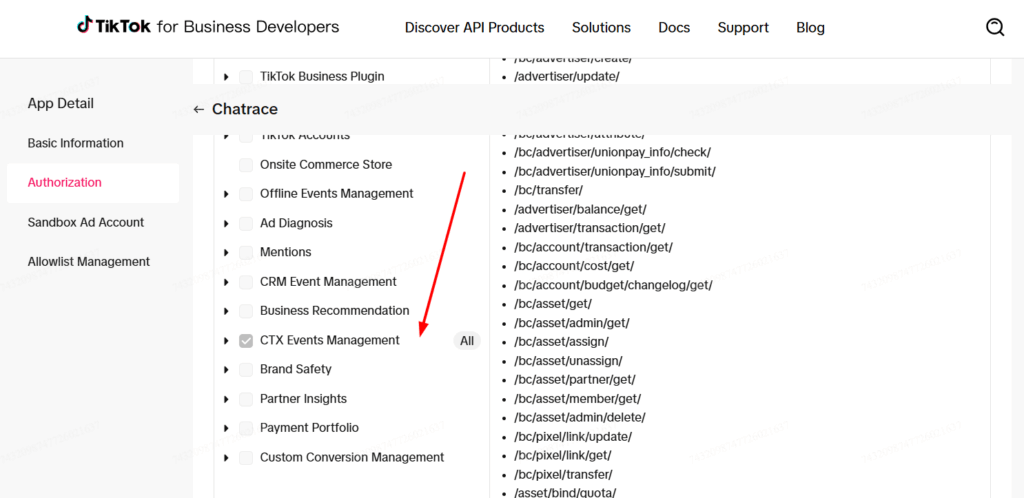
Task: Enable the Brand Safety checkbox
Action: tap(246, 370)
